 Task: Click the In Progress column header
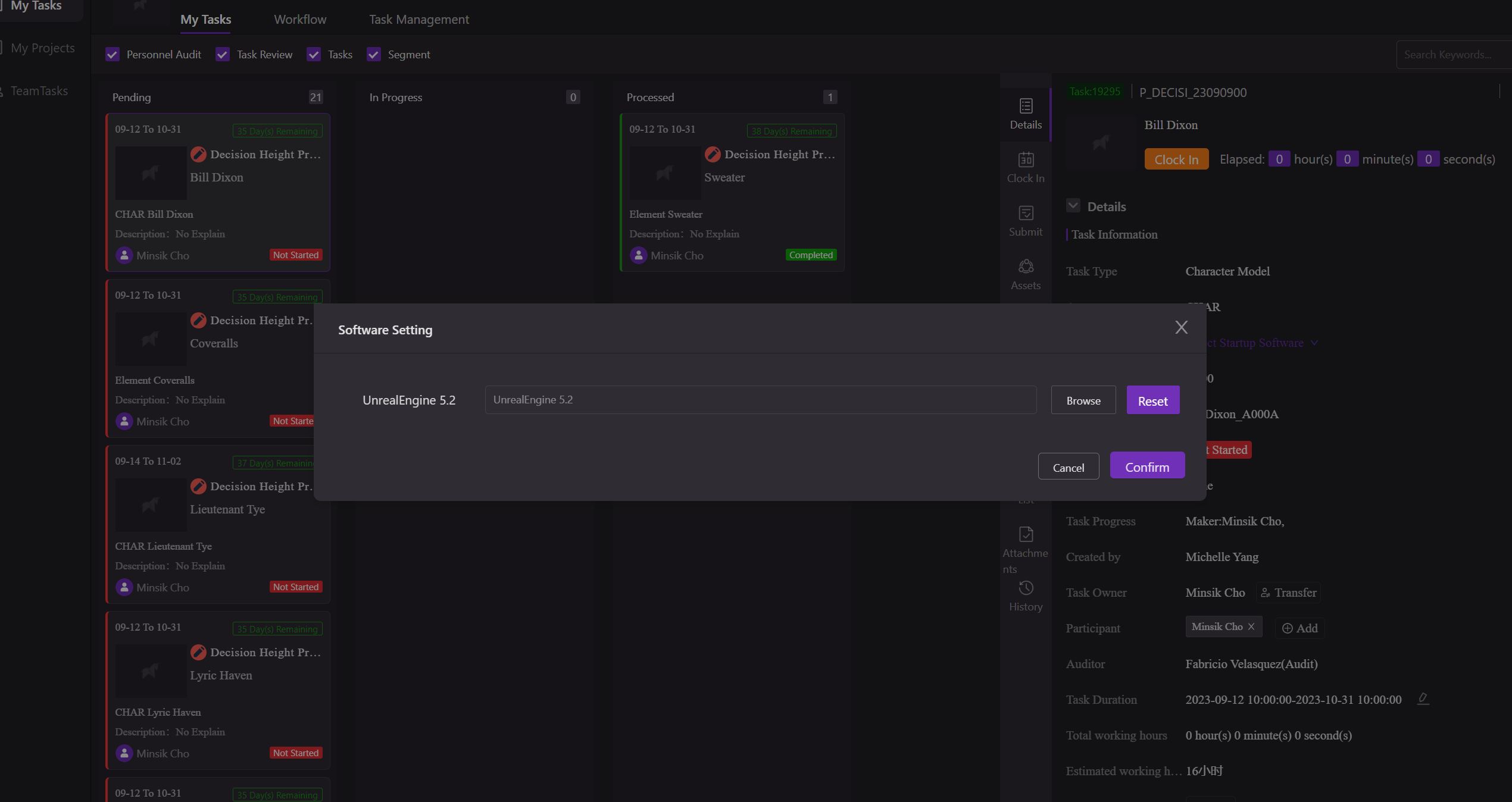pos(396,97)
